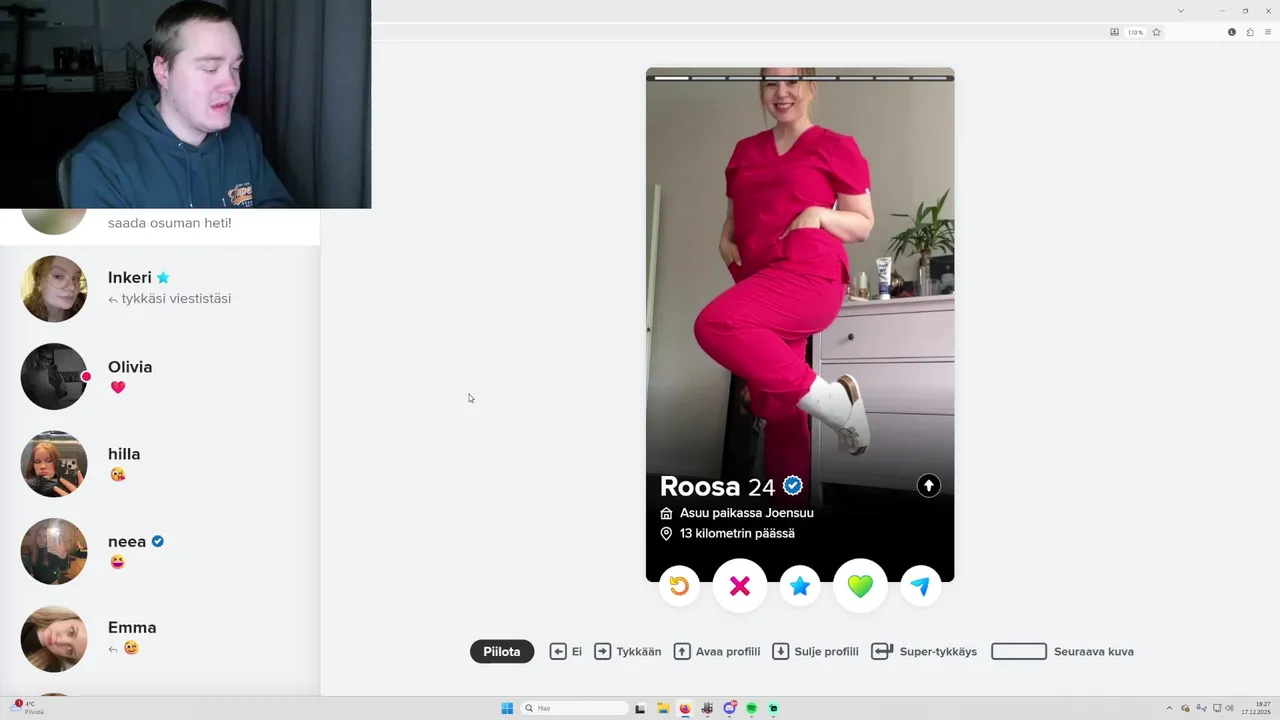Image resolution: width=1280 pixels, height=720 pixels.
Task: Open Roosa's profile with the up arrow
Action: pyautogui.click(x=929, y=486)
